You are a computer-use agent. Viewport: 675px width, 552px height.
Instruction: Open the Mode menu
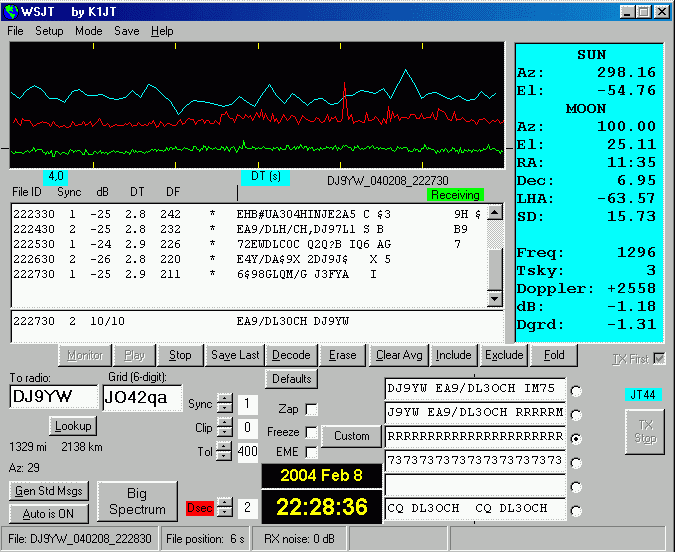[x=89, y=31]
